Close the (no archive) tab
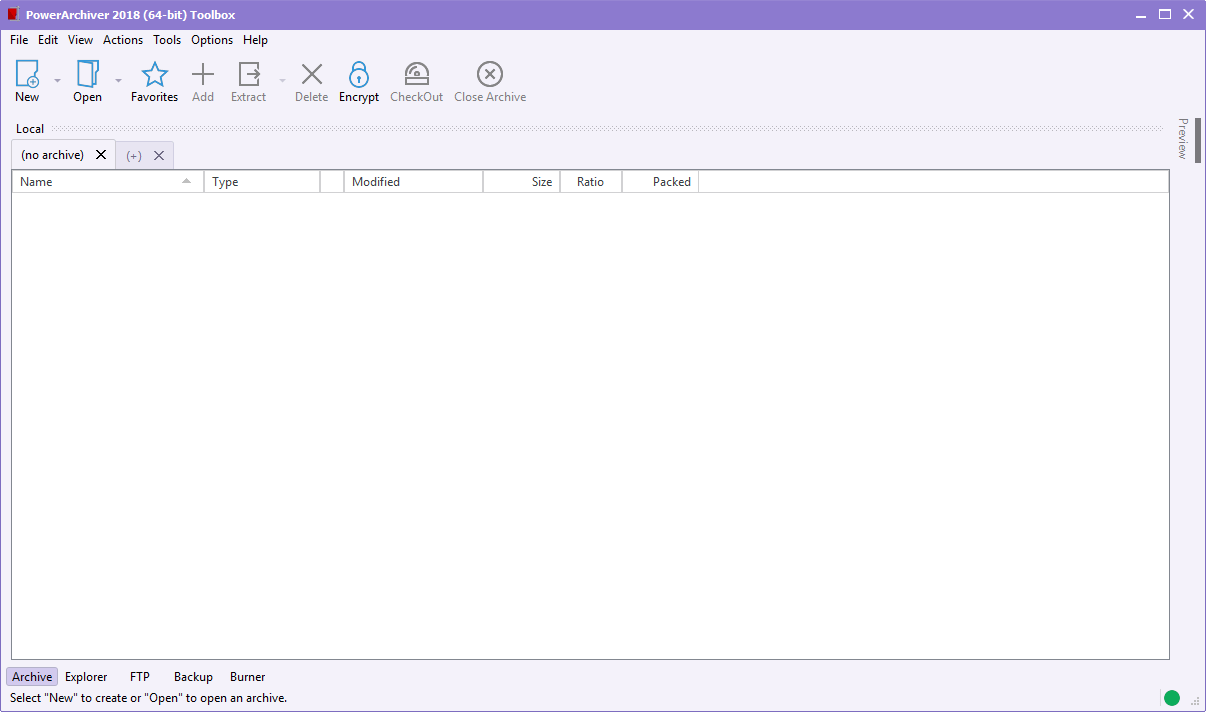The image size is (1206, 712). pyautogui.click(x=101, y=155)
